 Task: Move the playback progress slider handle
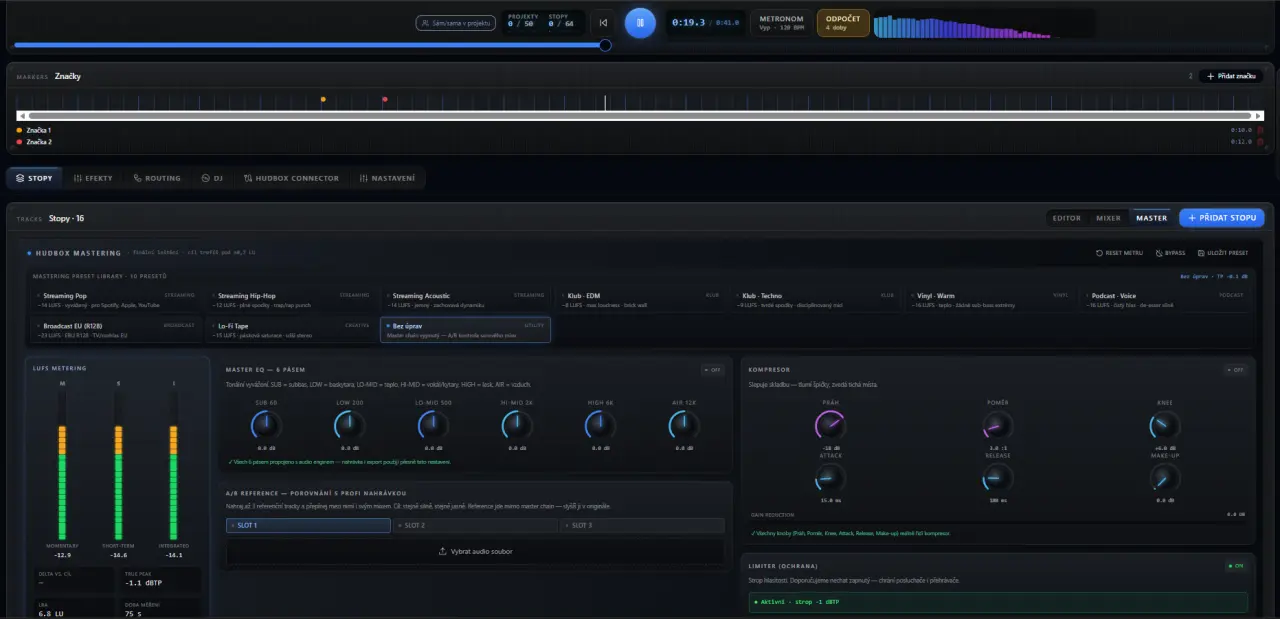pos(605,45)
